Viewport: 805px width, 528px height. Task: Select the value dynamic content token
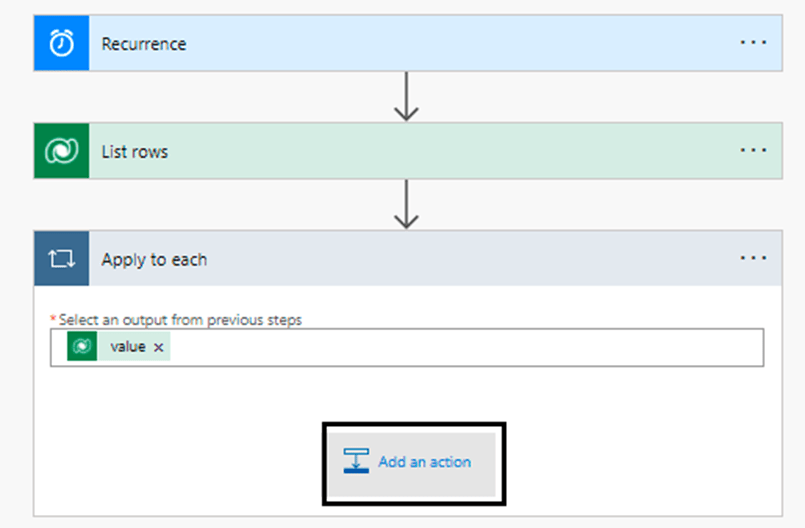tap(128, 347)
